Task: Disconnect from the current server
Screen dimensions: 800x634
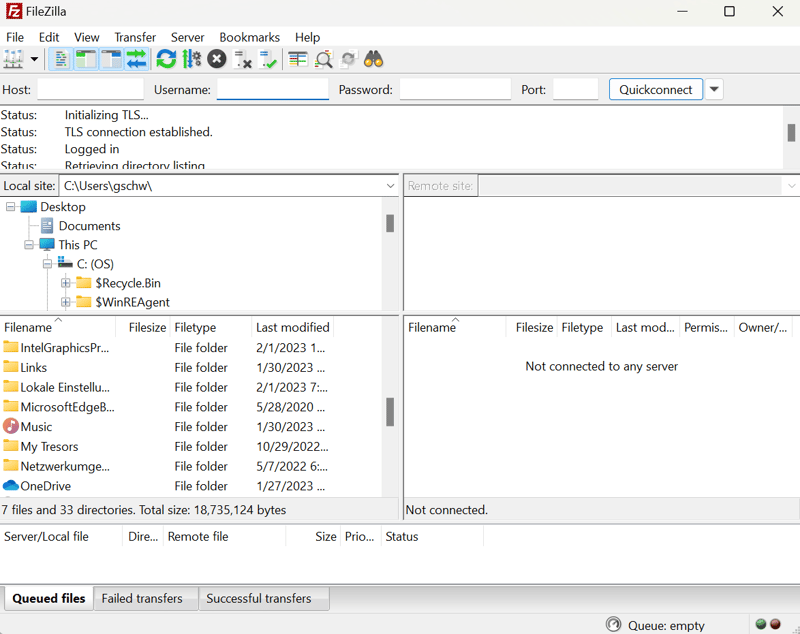Action: point(242,59)
